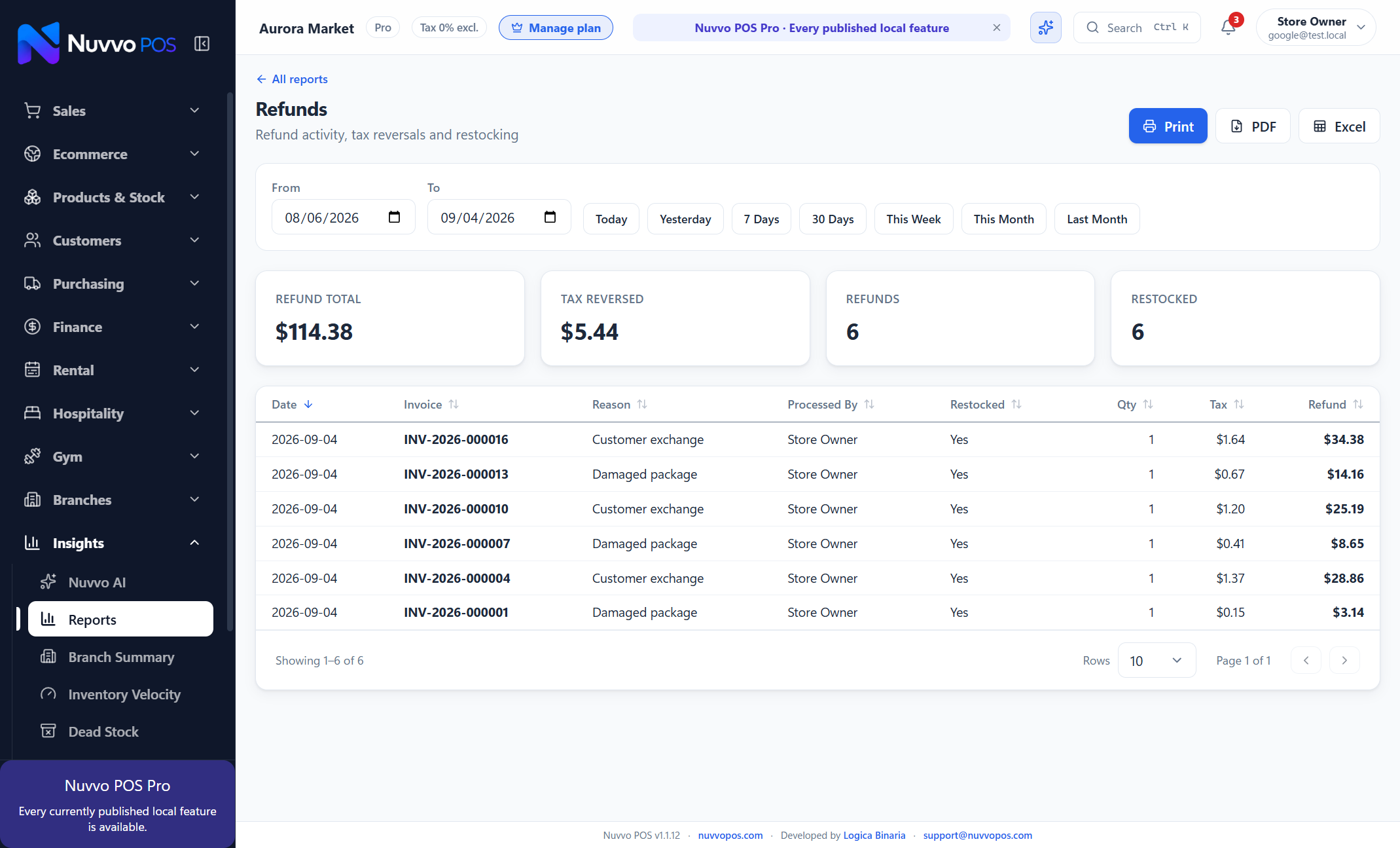Open Branch Summary report
Image resolution: width=1400 pixels, height=848 pixels.
tap(120, 657)
